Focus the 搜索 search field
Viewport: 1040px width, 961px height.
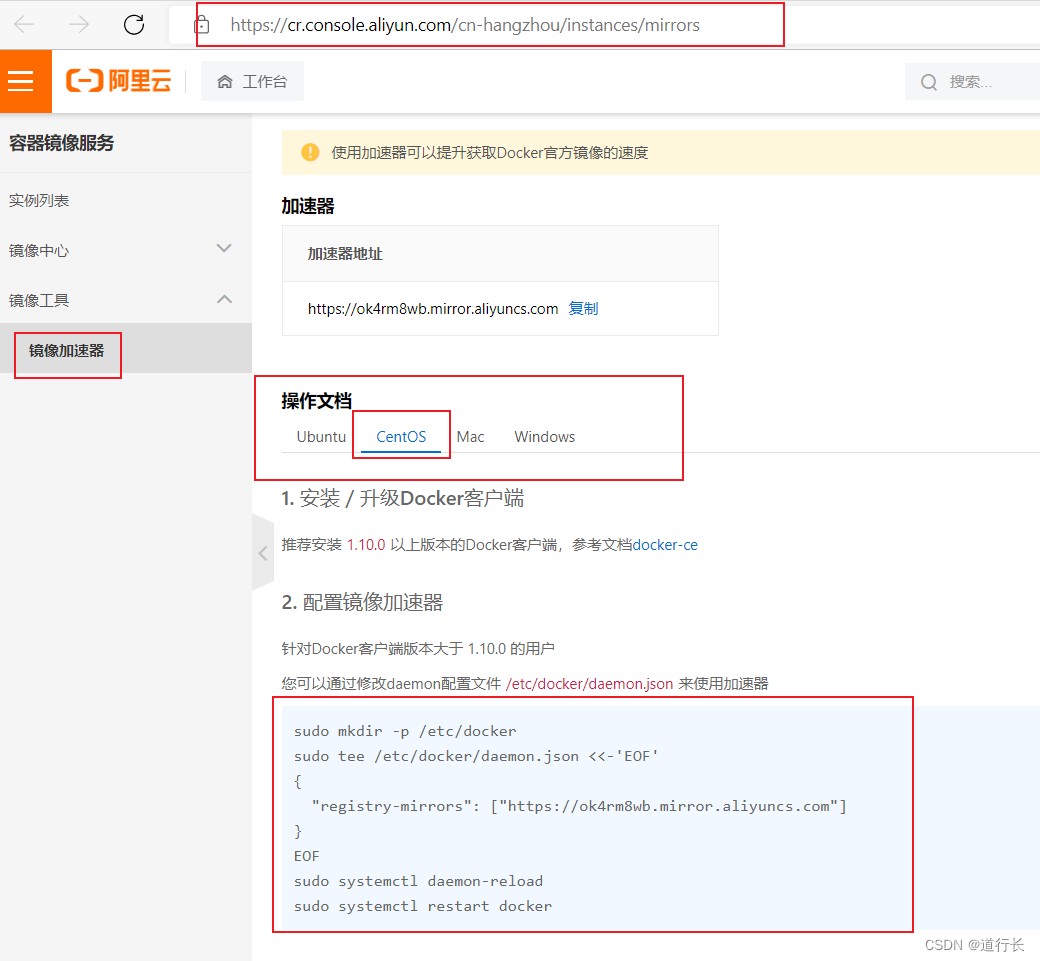coord(972,82)
